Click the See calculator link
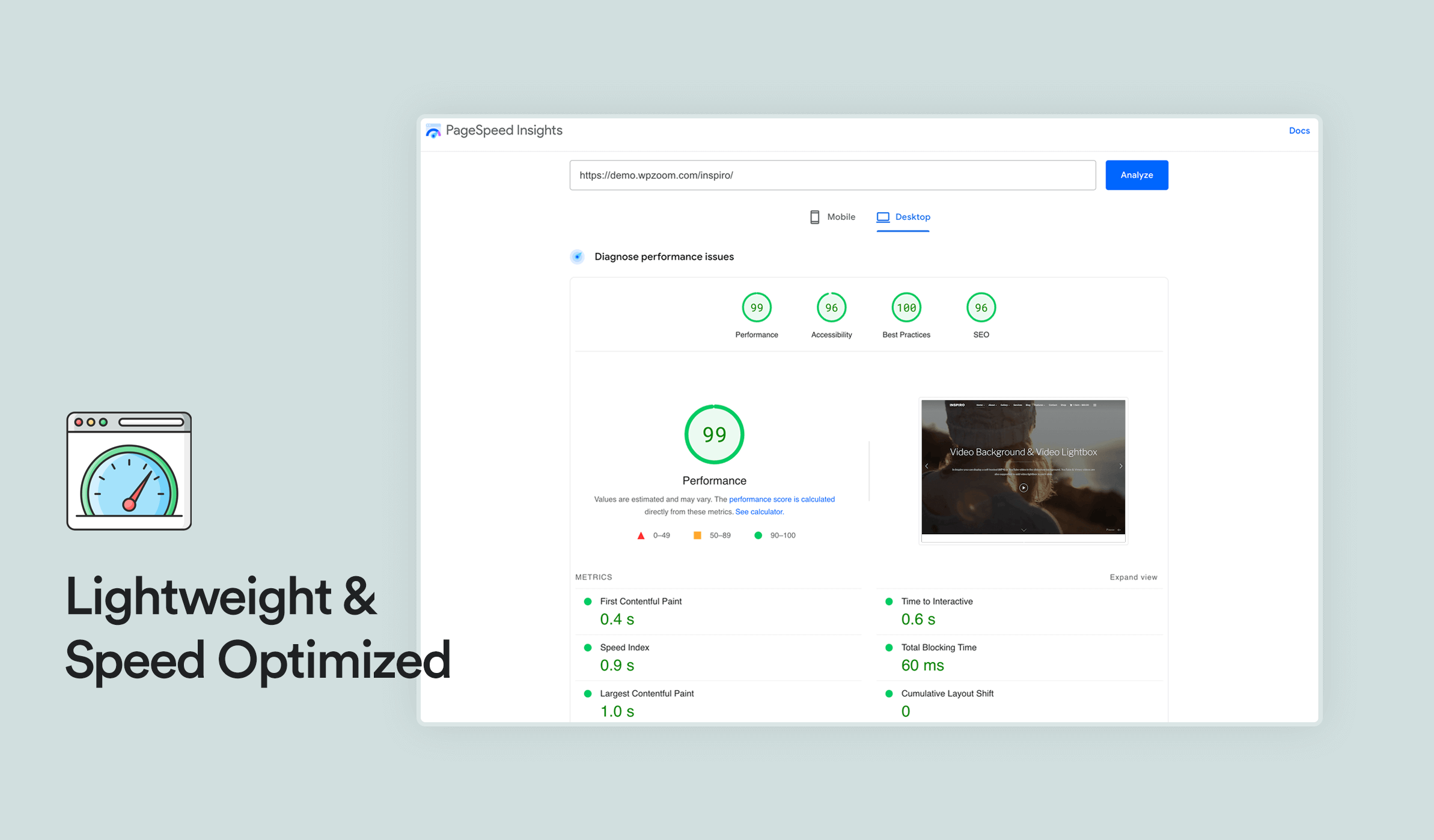This screenshot has height=840, width=1434. (758, 512)
